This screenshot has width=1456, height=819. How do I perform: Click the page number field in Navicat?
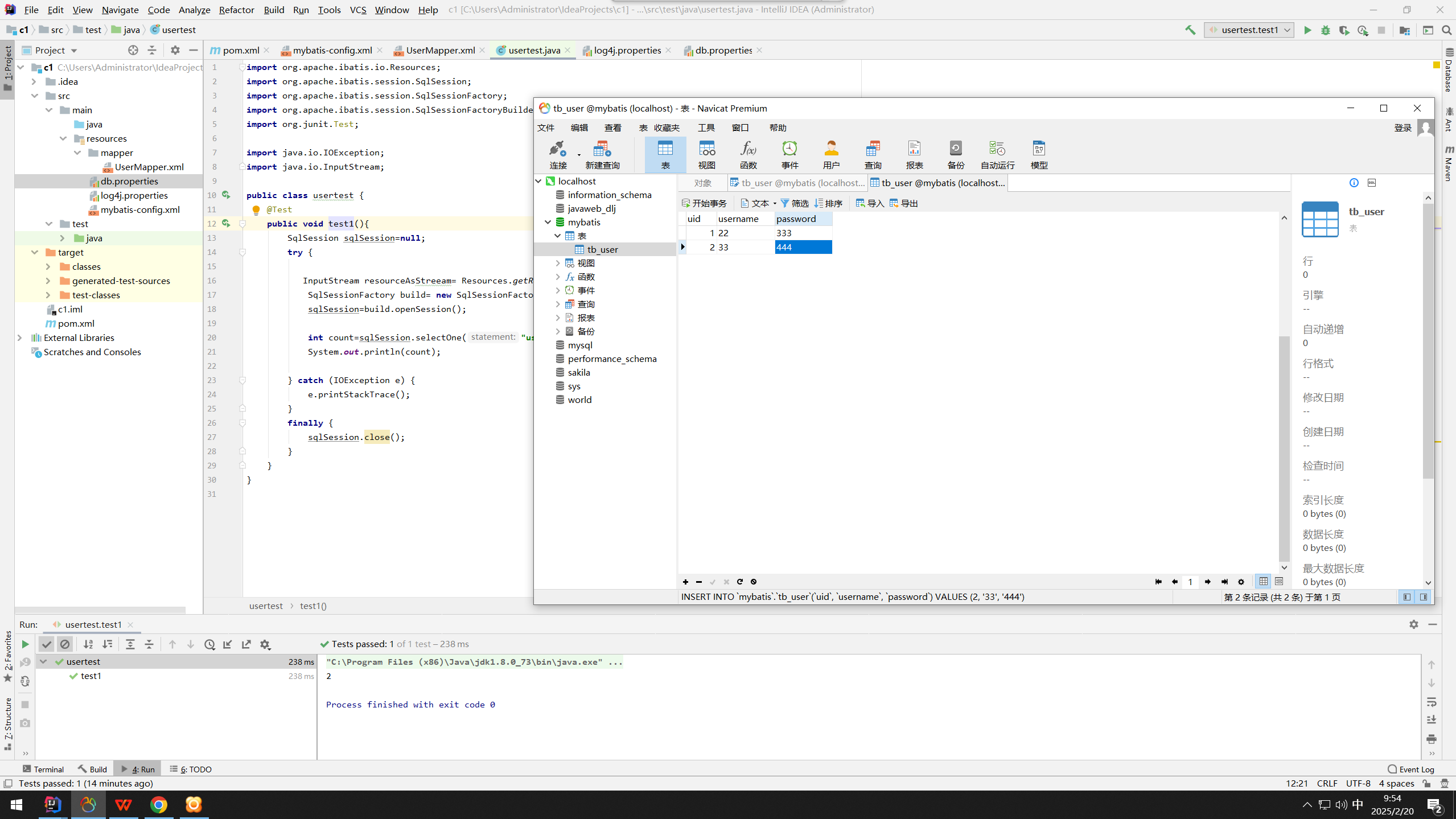click(1190, 582)
